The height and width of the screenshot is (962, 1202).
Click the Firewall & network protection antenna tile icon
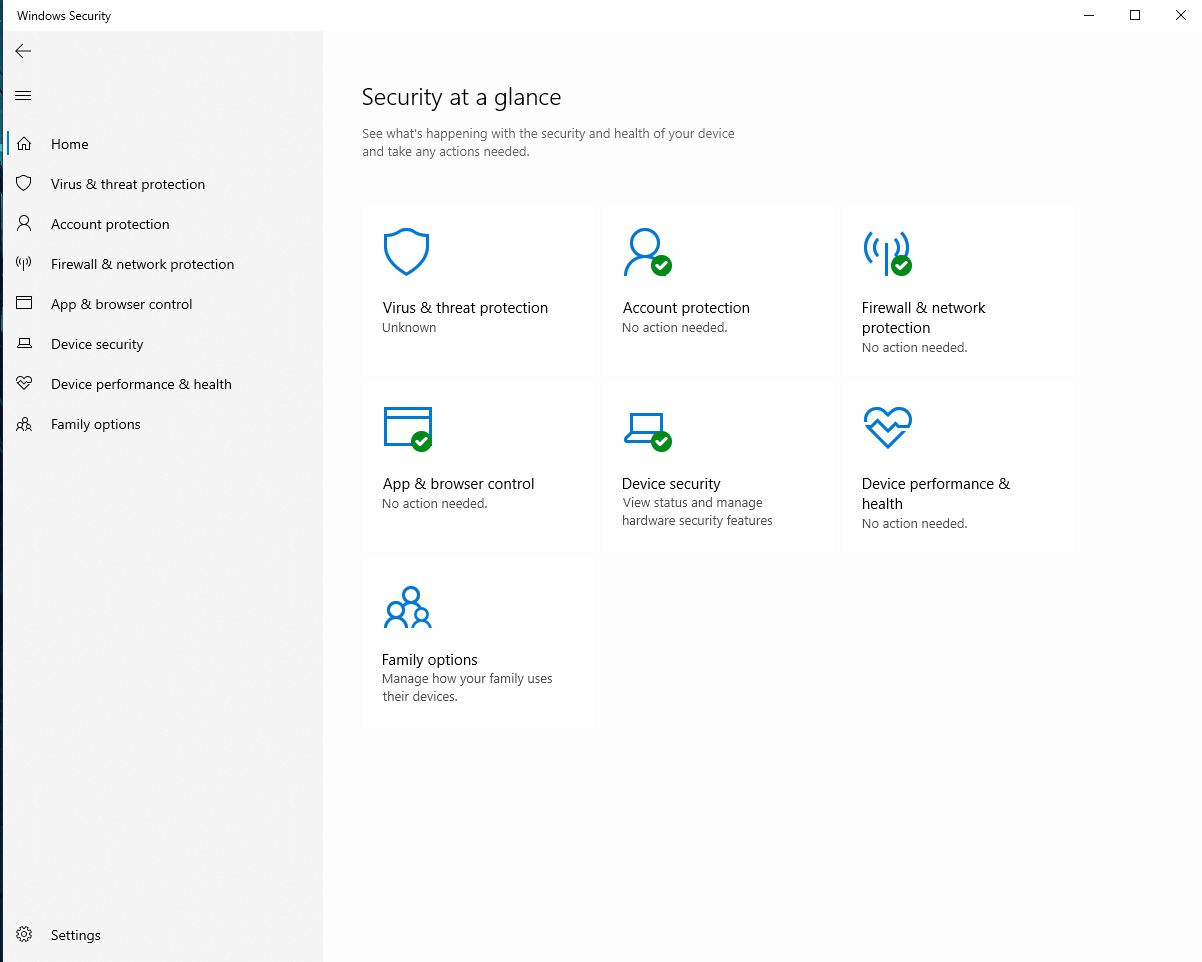point(886,252)
